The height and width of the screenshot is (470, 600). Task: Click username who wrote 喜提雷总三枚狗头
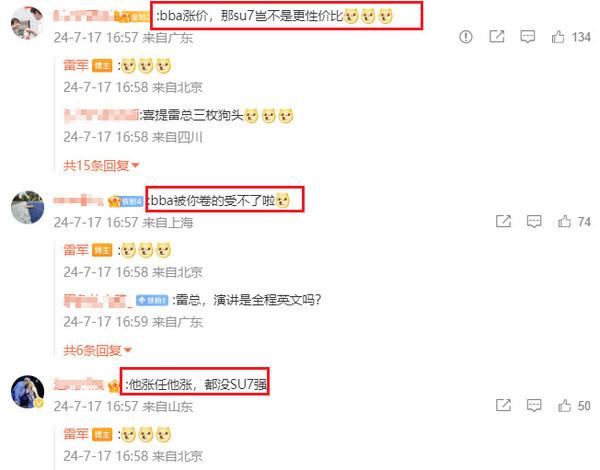101,116
